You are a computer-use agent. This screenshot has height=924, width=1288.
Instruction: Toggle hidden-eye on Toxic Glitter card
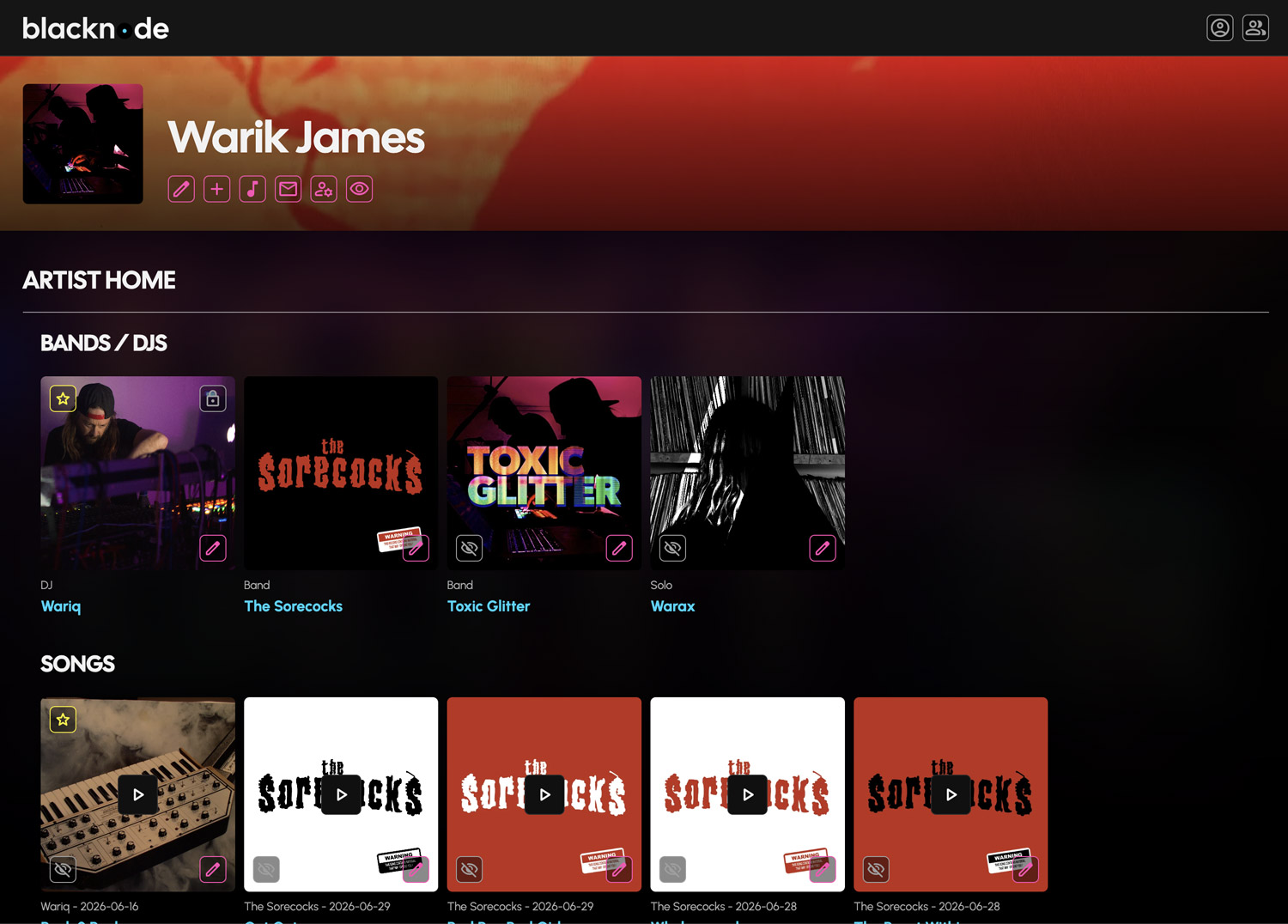pyautogui.click(x=469, y=548)
